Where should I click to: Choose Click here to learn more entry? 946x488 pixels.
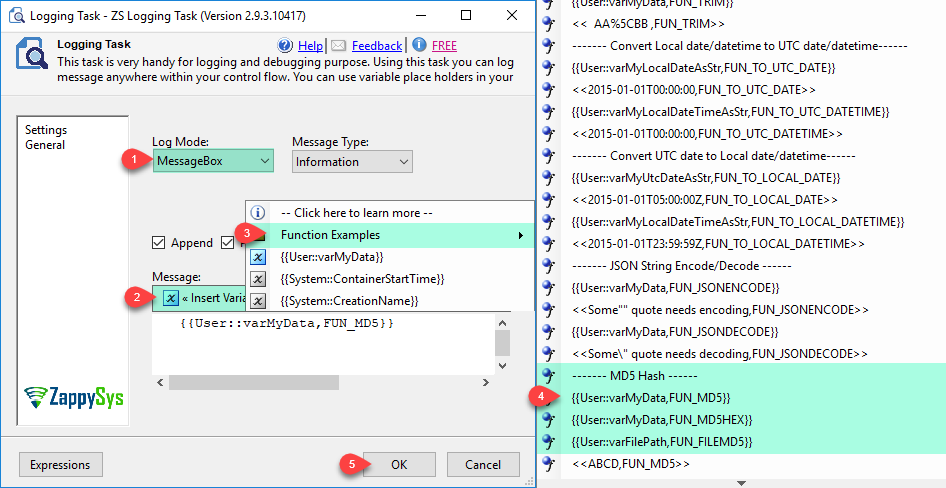(357, 213)
